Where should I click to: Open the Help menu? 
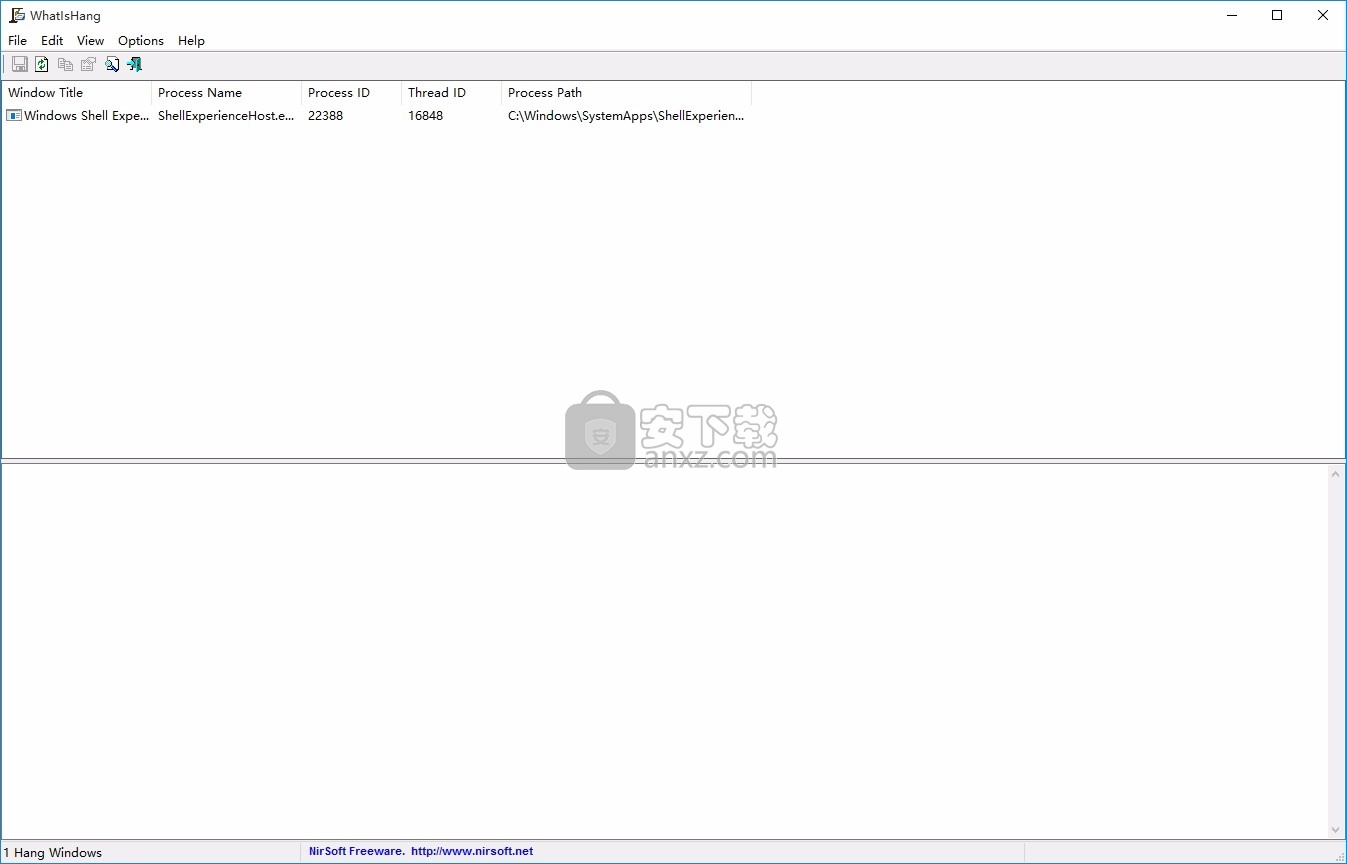(191, 41)
